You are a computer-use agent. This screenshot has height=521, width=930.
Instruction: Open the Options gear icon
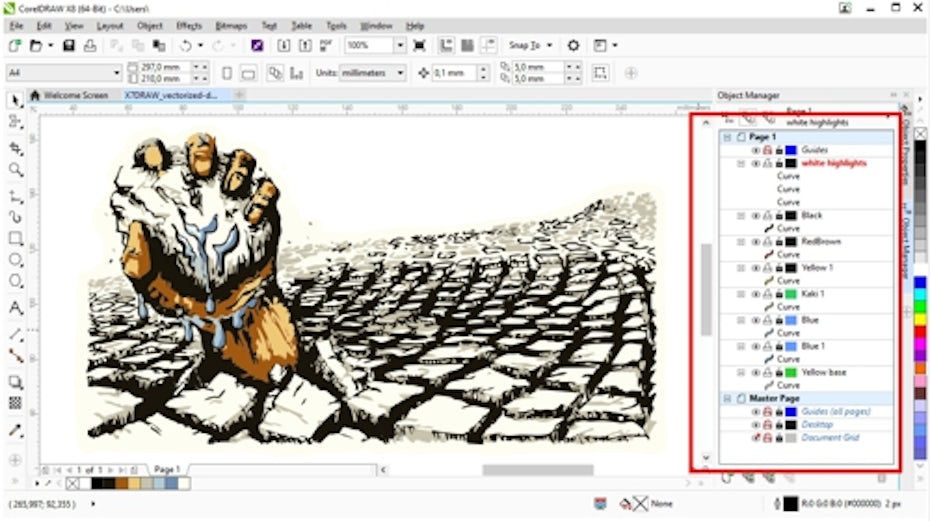(x=573, y=46)
